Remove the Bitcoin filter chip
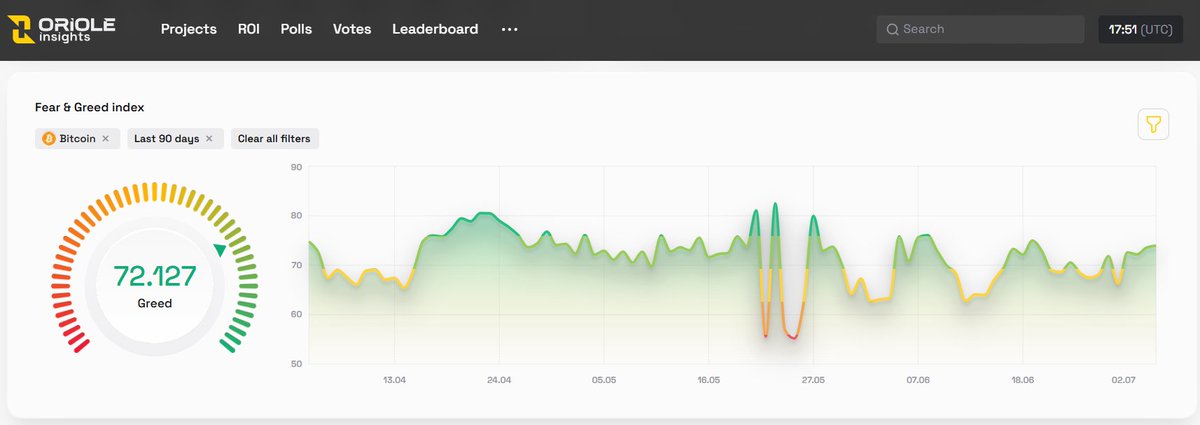Screen dimensions: 1200x425 point(105,139)
